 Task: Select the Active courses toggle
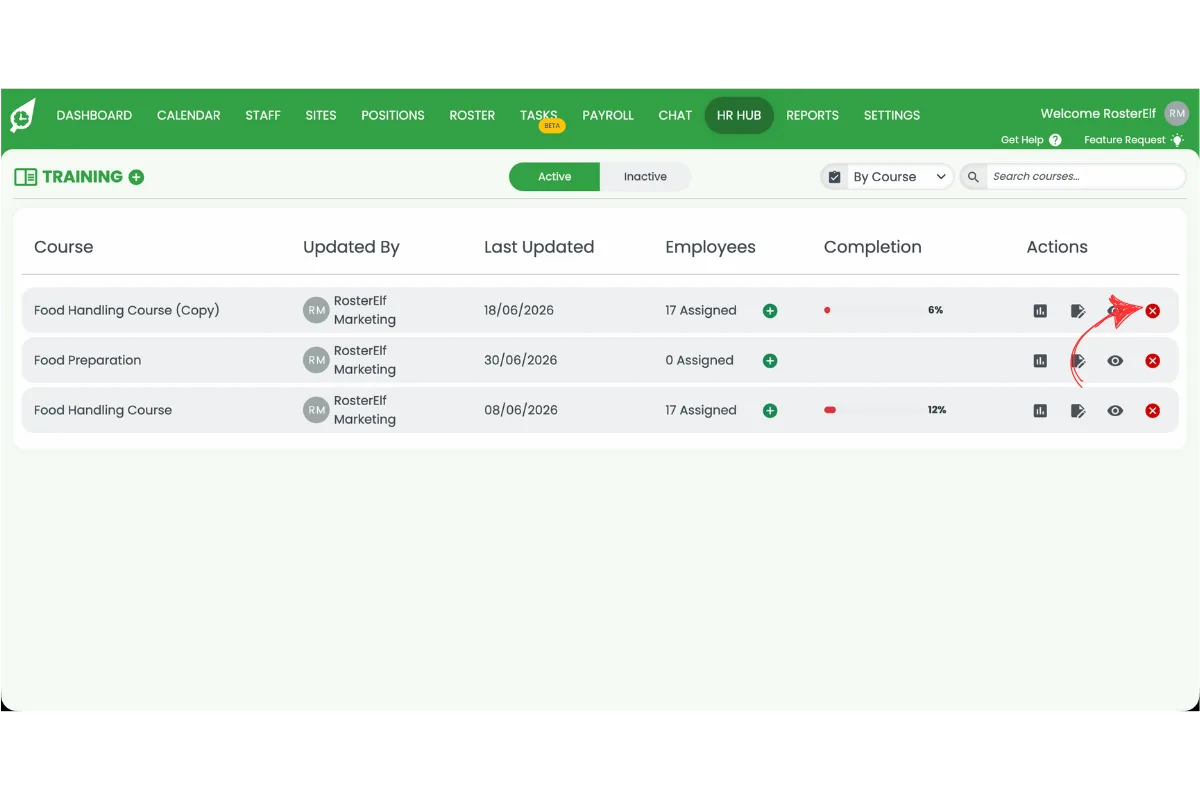[554, 177]
